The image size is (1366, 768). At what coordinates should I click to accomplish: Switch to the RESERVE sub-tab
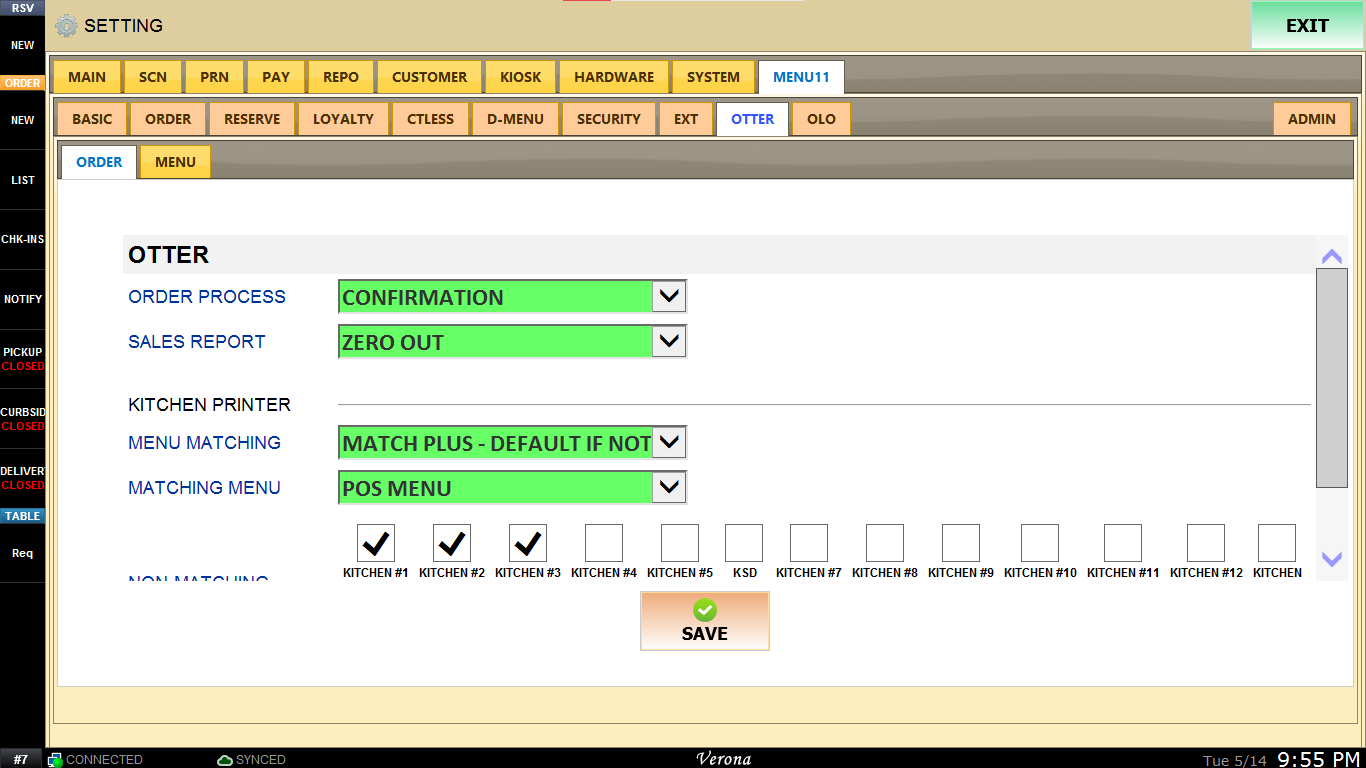tap(252, 119)
